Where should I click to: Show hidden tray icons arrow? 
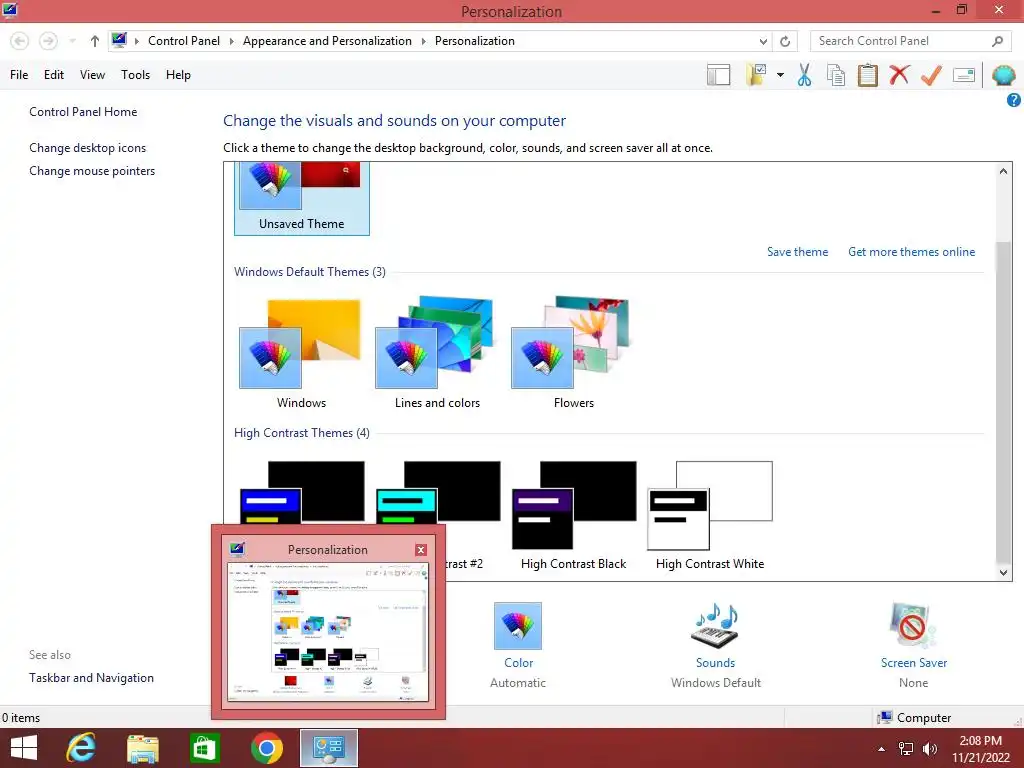[x=882, y=749]
